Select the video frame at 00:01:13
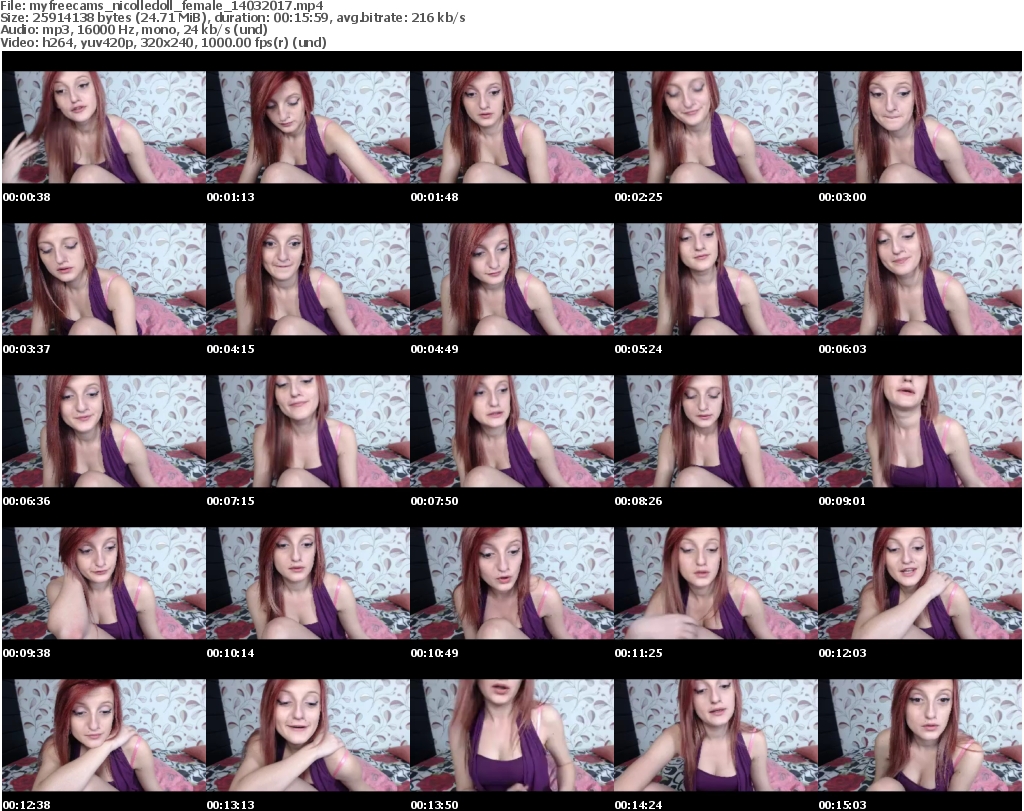This screenshot has width=1024, height=811. coord(308,127)
